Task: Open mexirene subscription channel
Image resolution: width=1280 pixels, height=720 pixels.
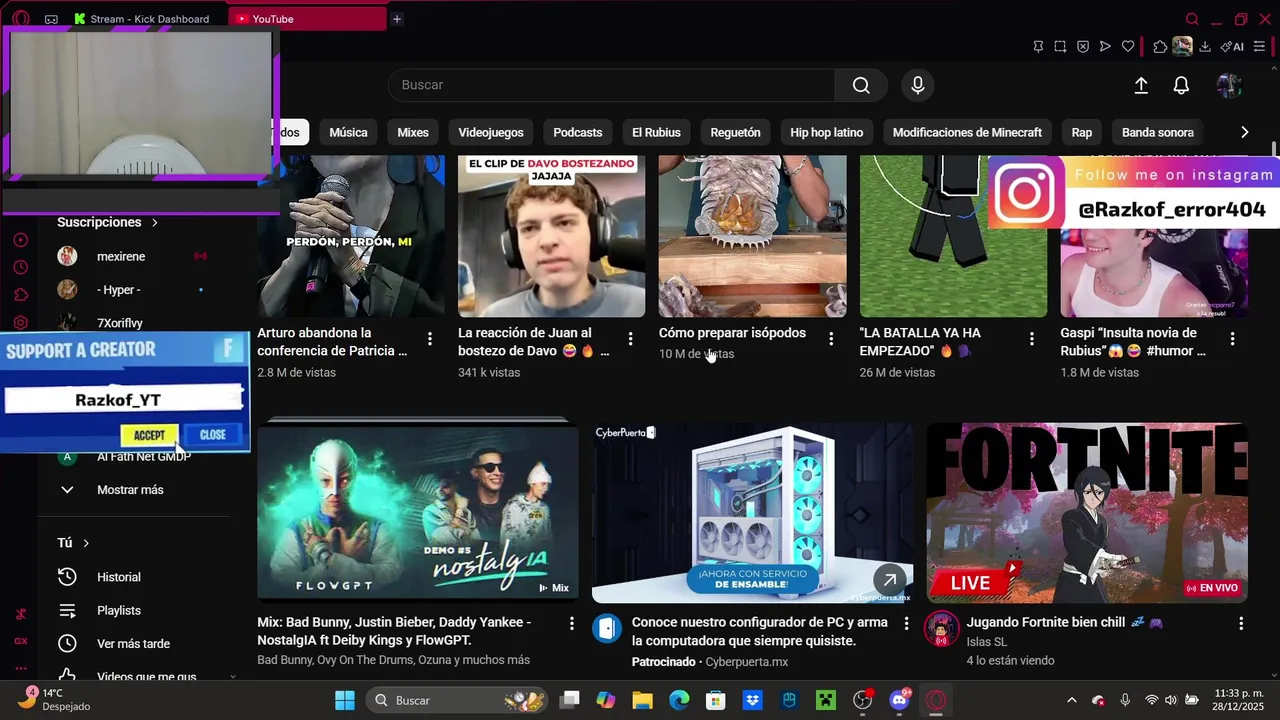Action: [x=121, y=257]
